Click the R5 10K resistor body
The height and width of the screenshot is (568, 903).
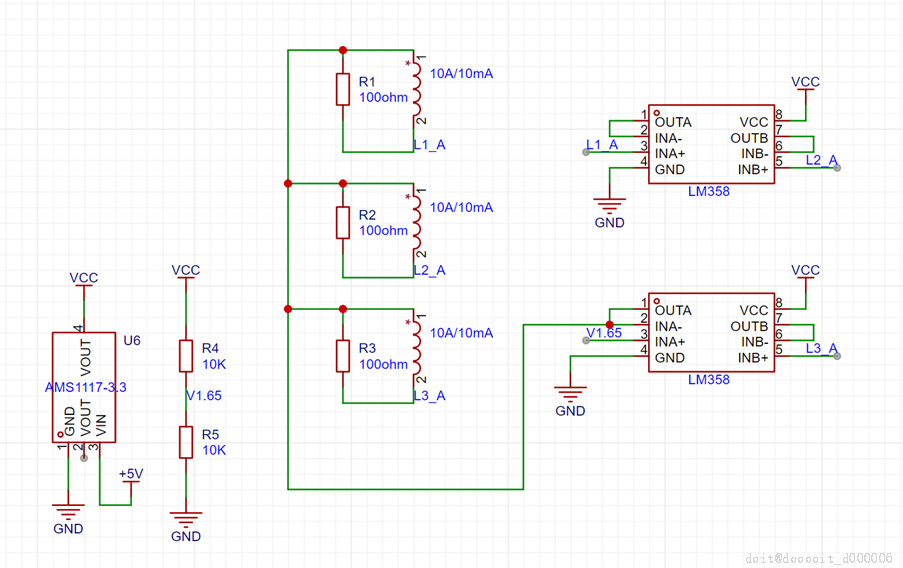pyautogui.click(x=185, y=442)
